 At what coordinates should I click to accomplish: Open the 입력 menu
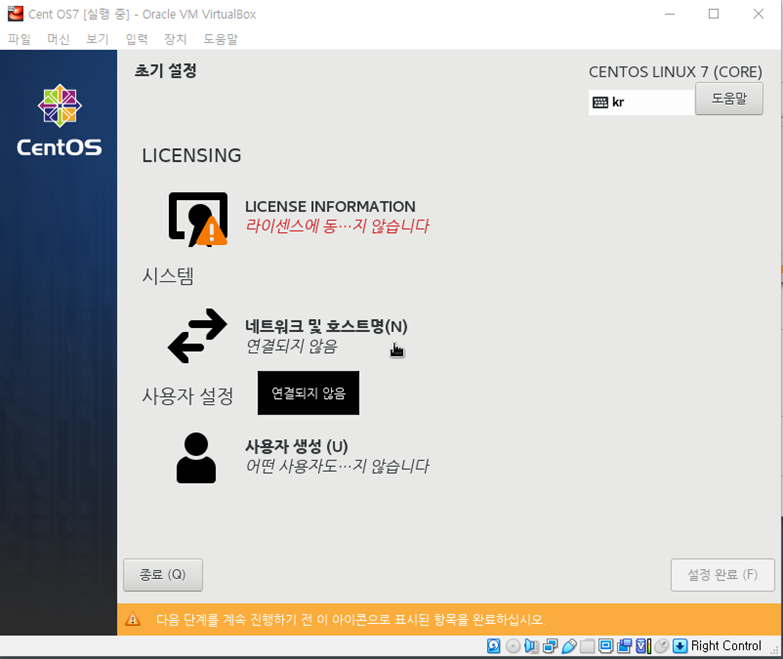pyautogui.click(x=136, y=38)
